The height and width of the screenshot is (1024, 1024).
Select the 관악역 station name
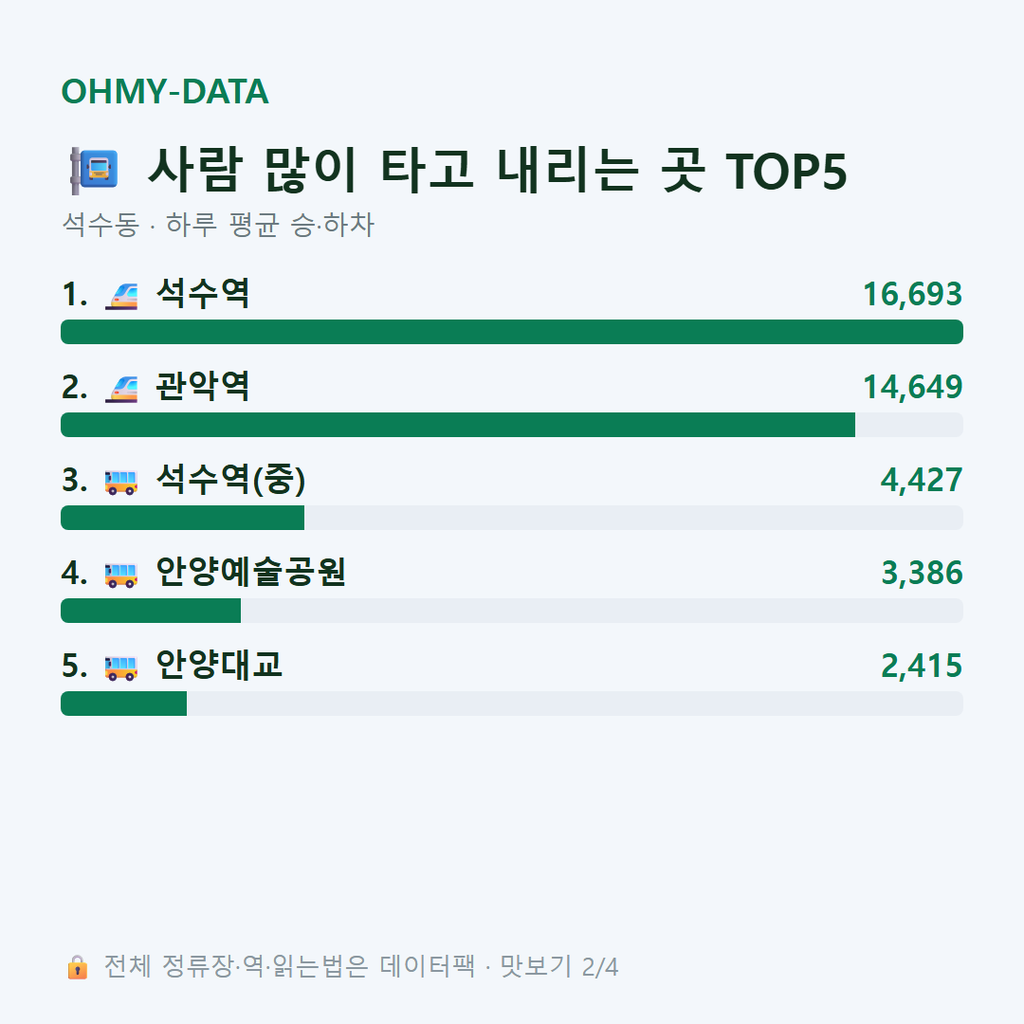(x=202, y=387)
